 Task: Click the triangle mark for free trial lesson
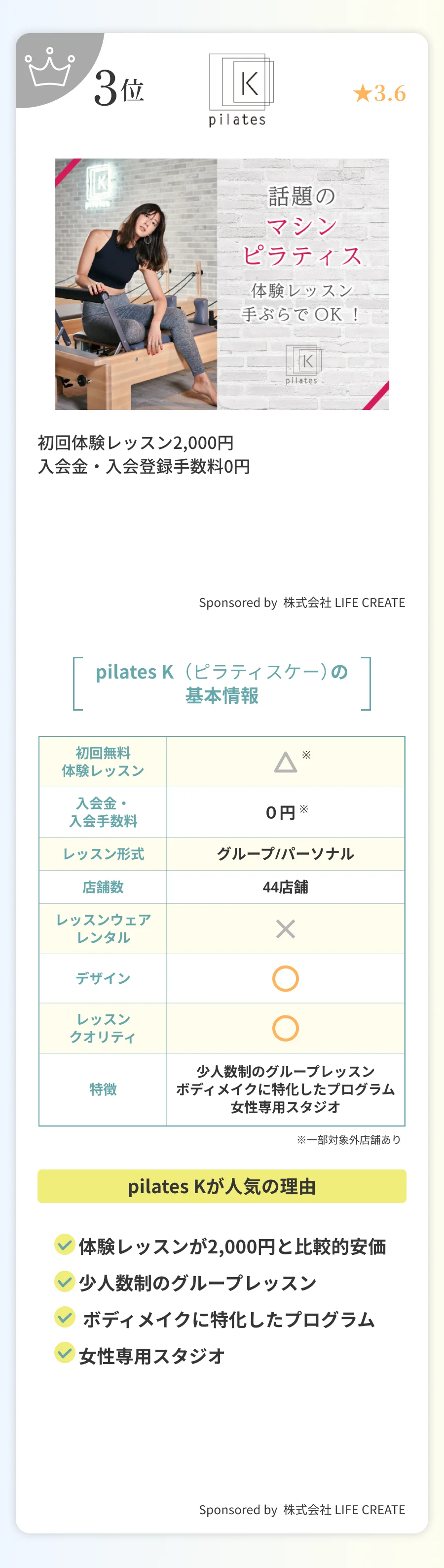[x=285, y=762]
